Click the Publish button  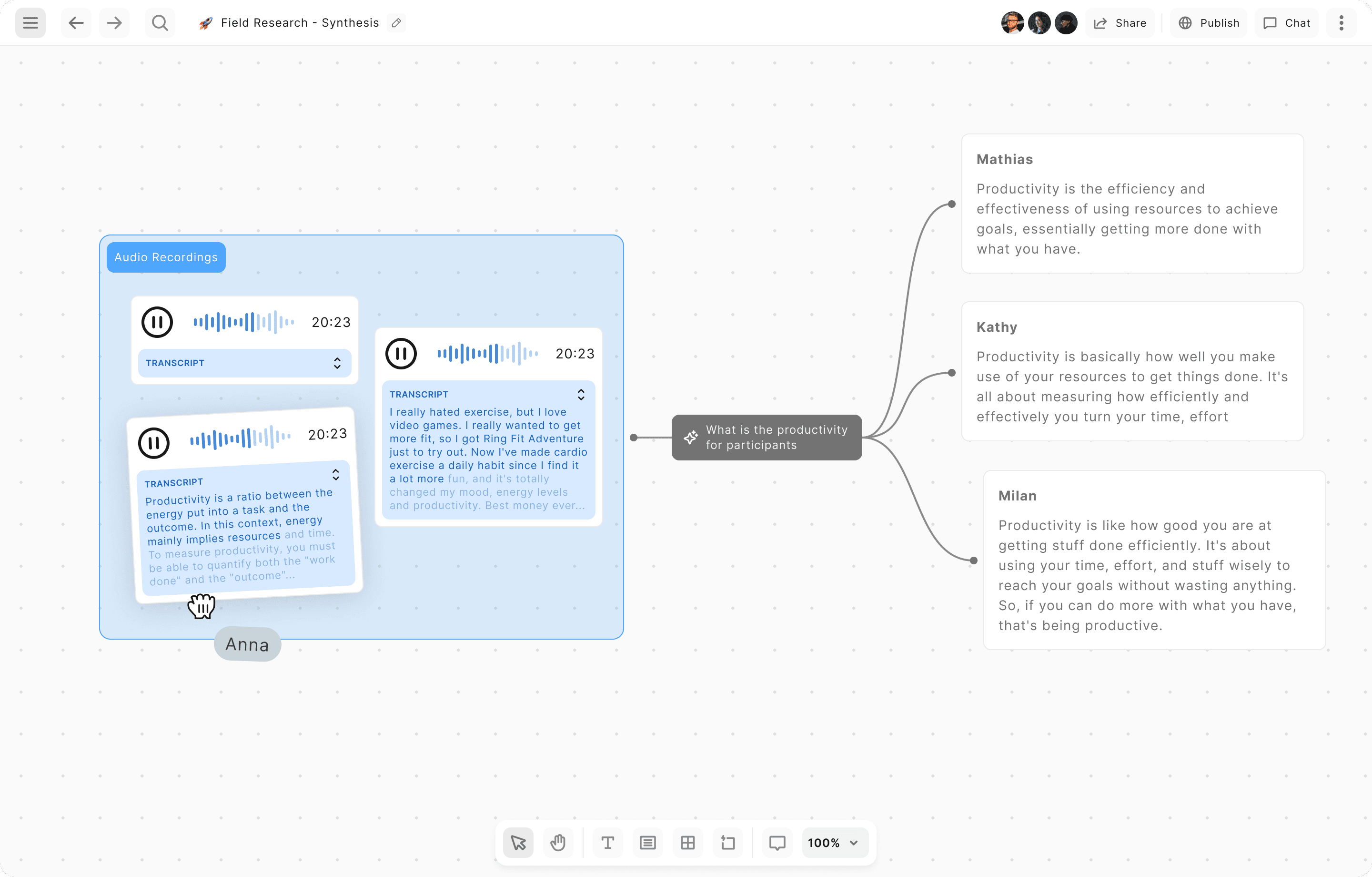point(1209,23)
